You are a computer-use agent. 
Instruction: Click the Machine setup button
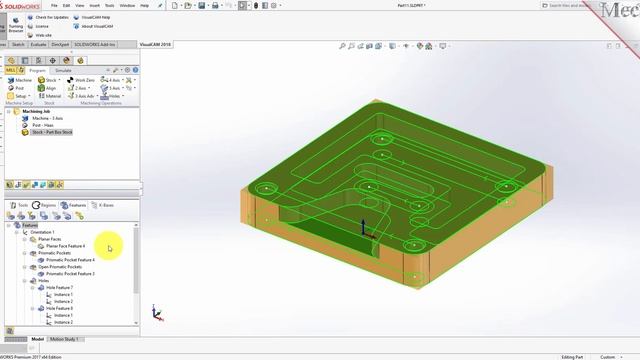(x=20, y=80)
